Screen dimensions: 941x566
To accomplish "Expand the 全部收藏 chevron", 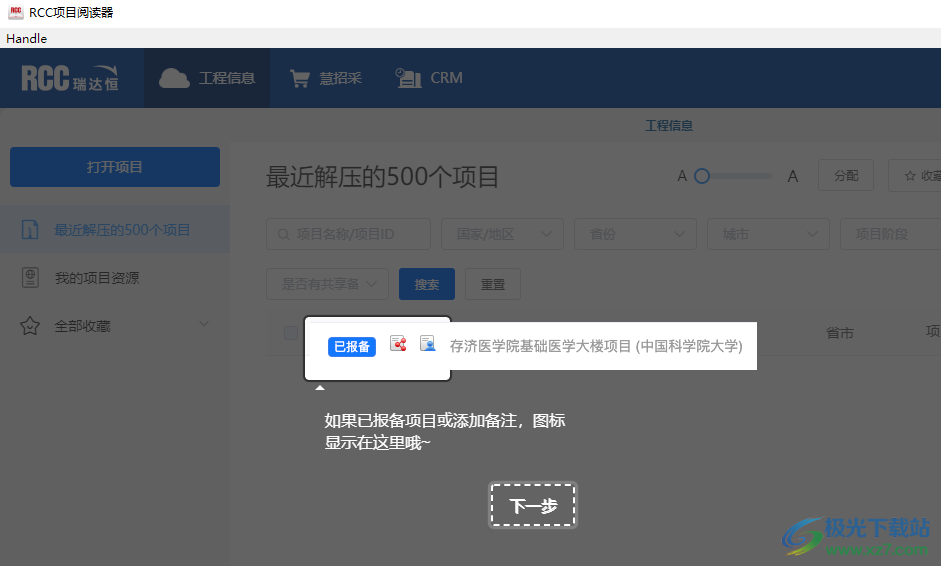I will [204, 324].
